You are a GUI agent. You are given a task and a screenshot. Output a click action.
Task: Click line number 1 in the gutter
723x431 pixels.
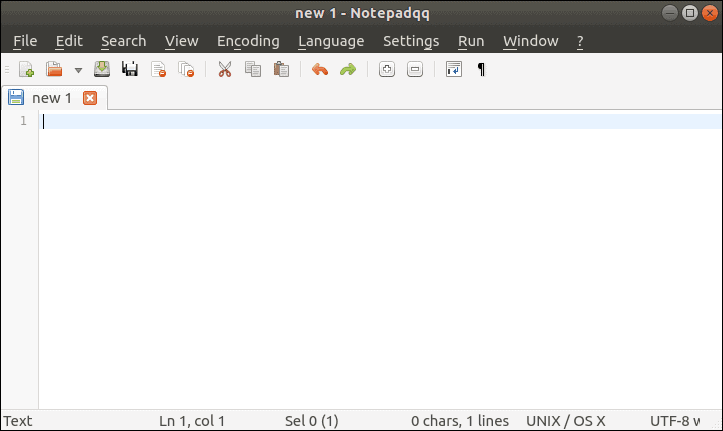[23, 121]
